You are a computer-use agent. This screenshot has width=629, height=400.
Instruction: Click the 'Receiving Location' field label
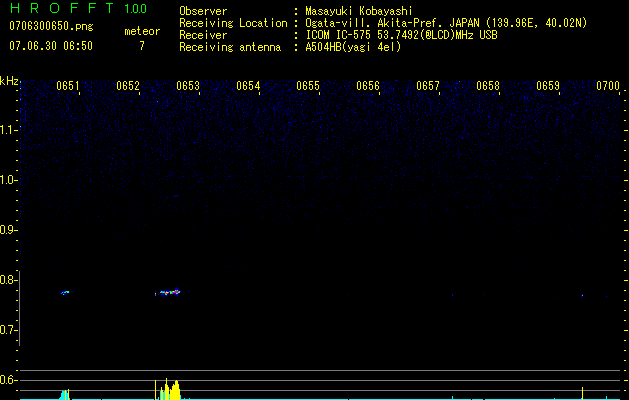coord(233,23)
